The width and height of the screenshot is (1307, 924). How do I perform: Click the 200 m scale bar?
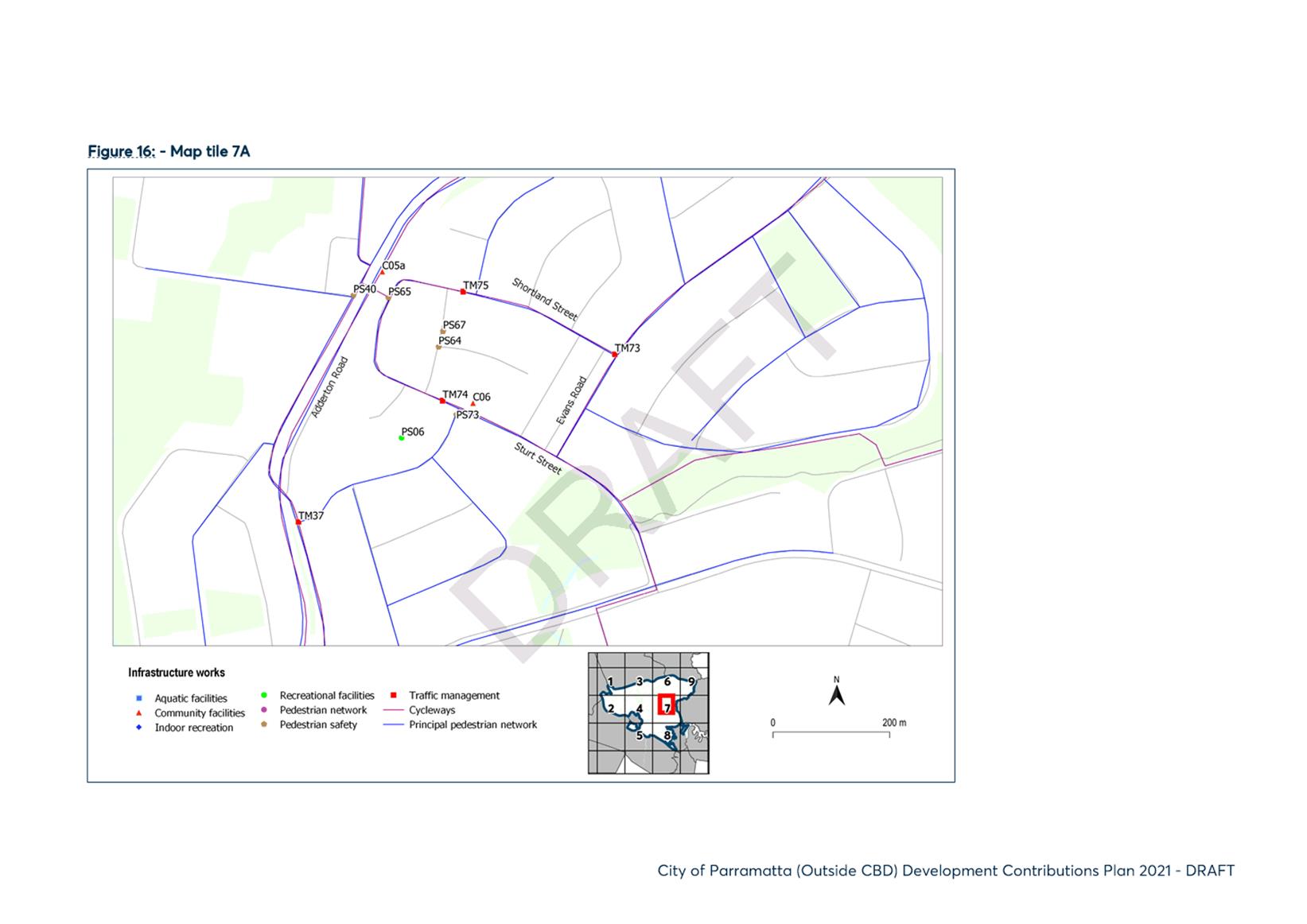[831, 734]
